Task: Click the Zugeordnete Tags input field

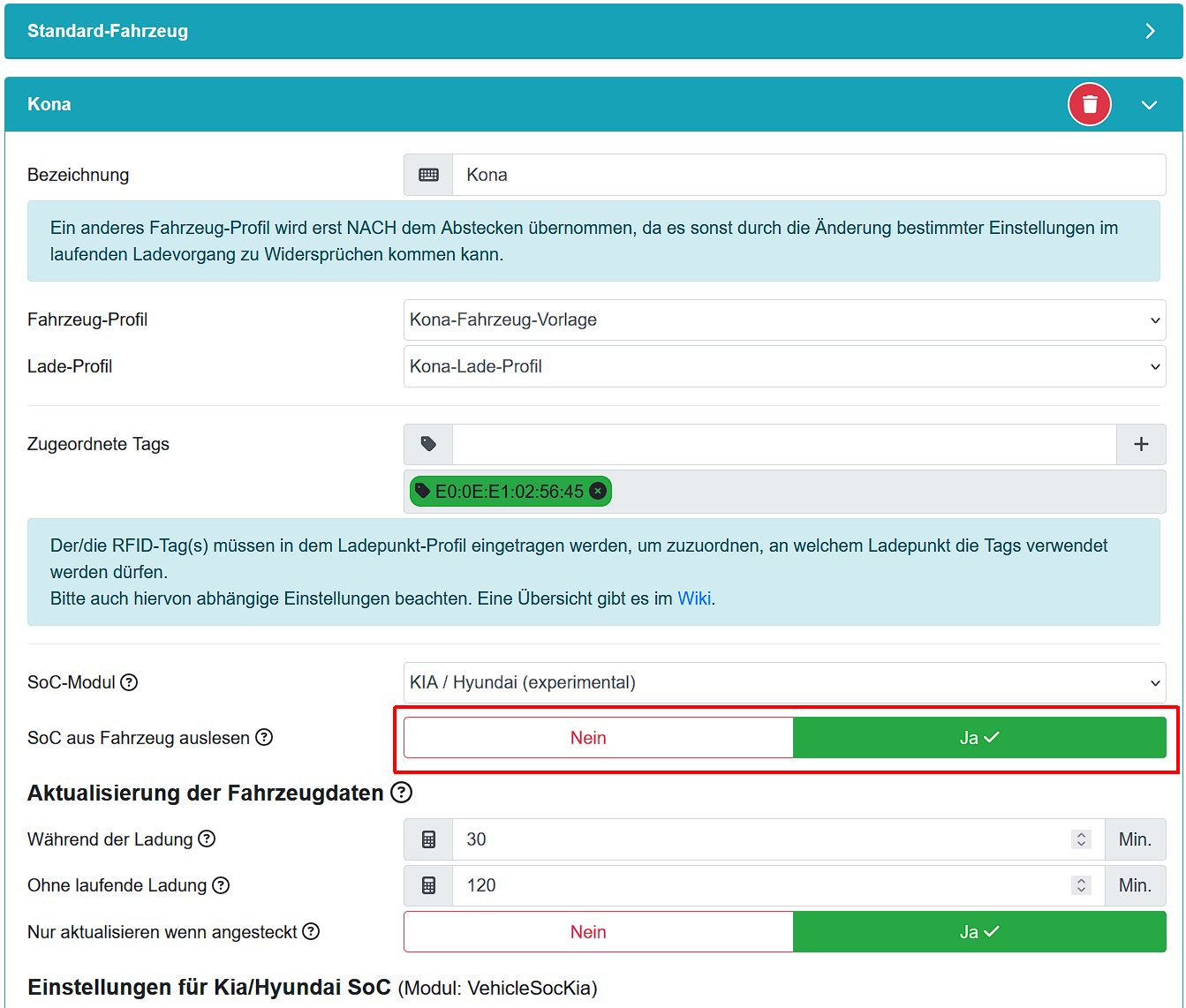Action: (784, 444)
